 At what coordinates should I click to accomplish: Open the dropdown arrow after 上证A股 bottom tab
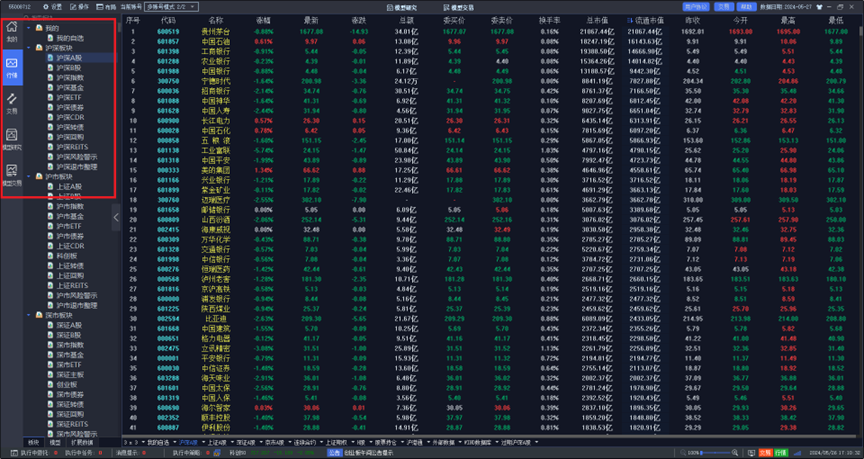231,442
